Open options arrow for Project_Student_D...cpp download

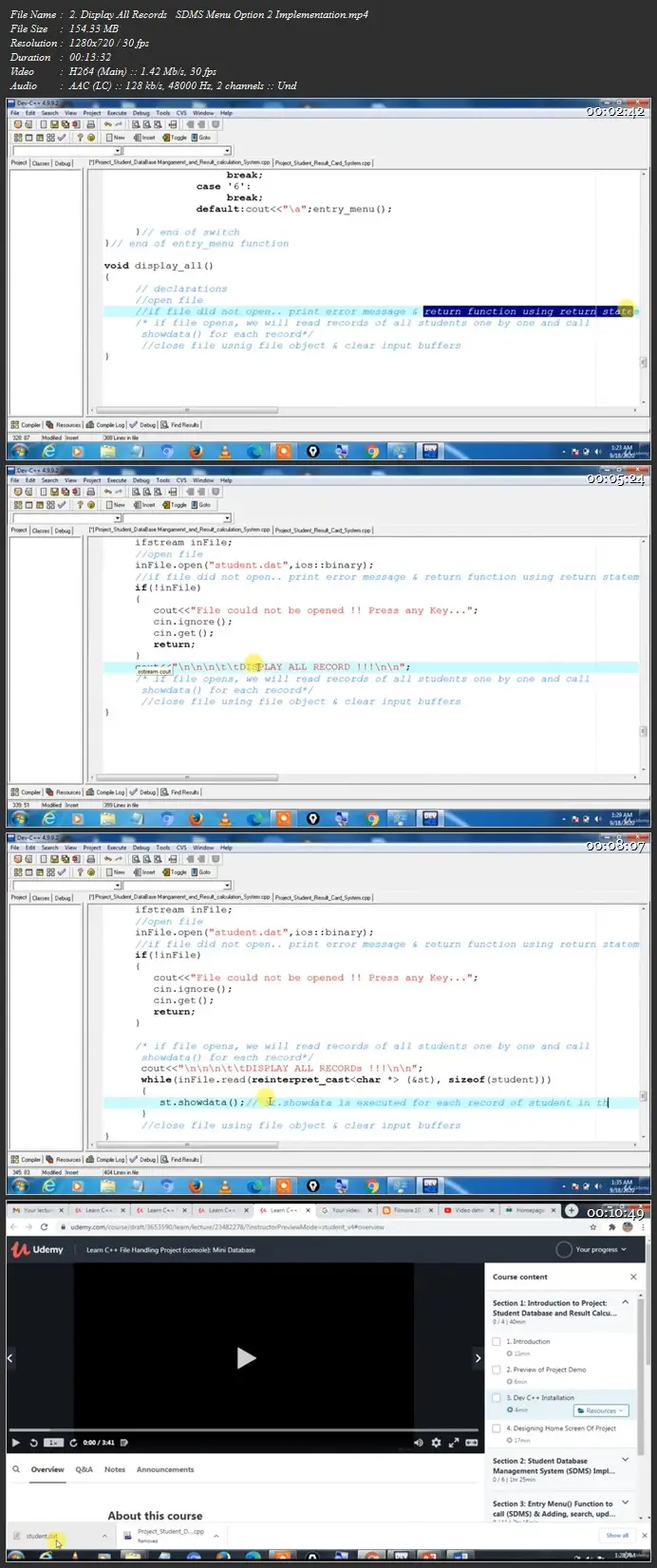click(x=216, y=1535)
